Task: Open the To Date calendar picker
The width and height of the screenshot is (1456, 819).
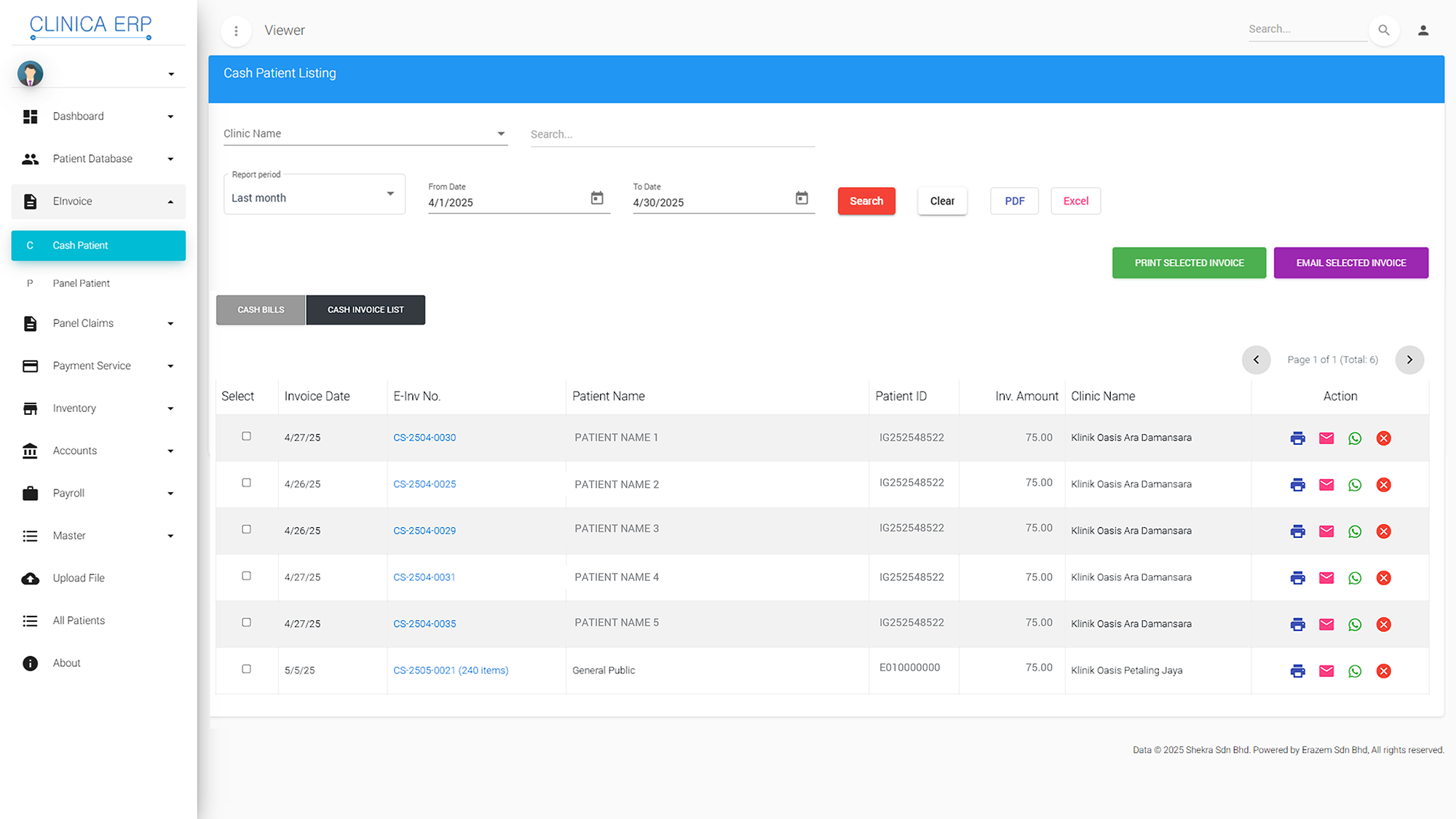Action: 802,198
